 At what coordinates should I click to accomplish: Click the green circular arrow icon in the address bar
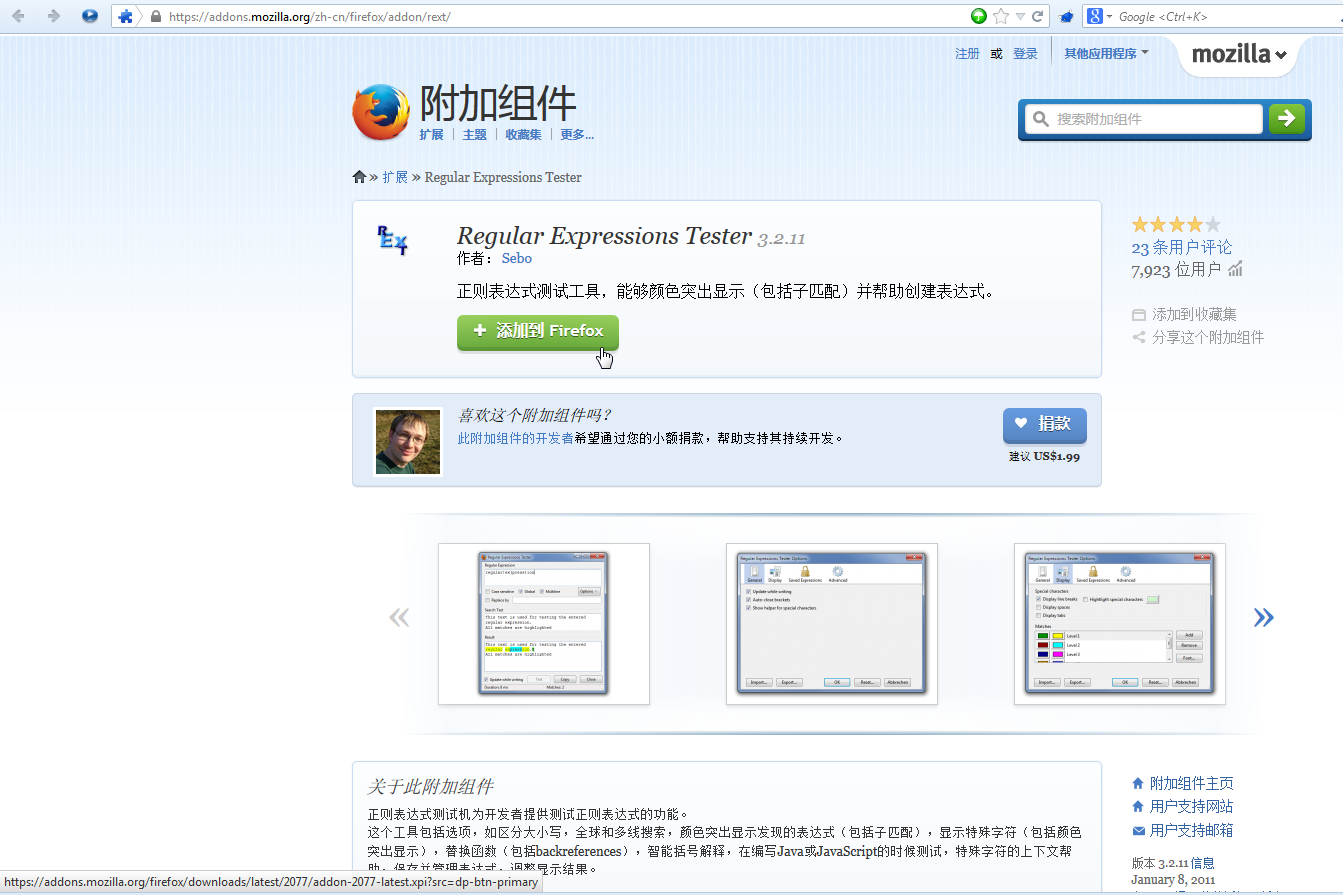click(979, 16)
